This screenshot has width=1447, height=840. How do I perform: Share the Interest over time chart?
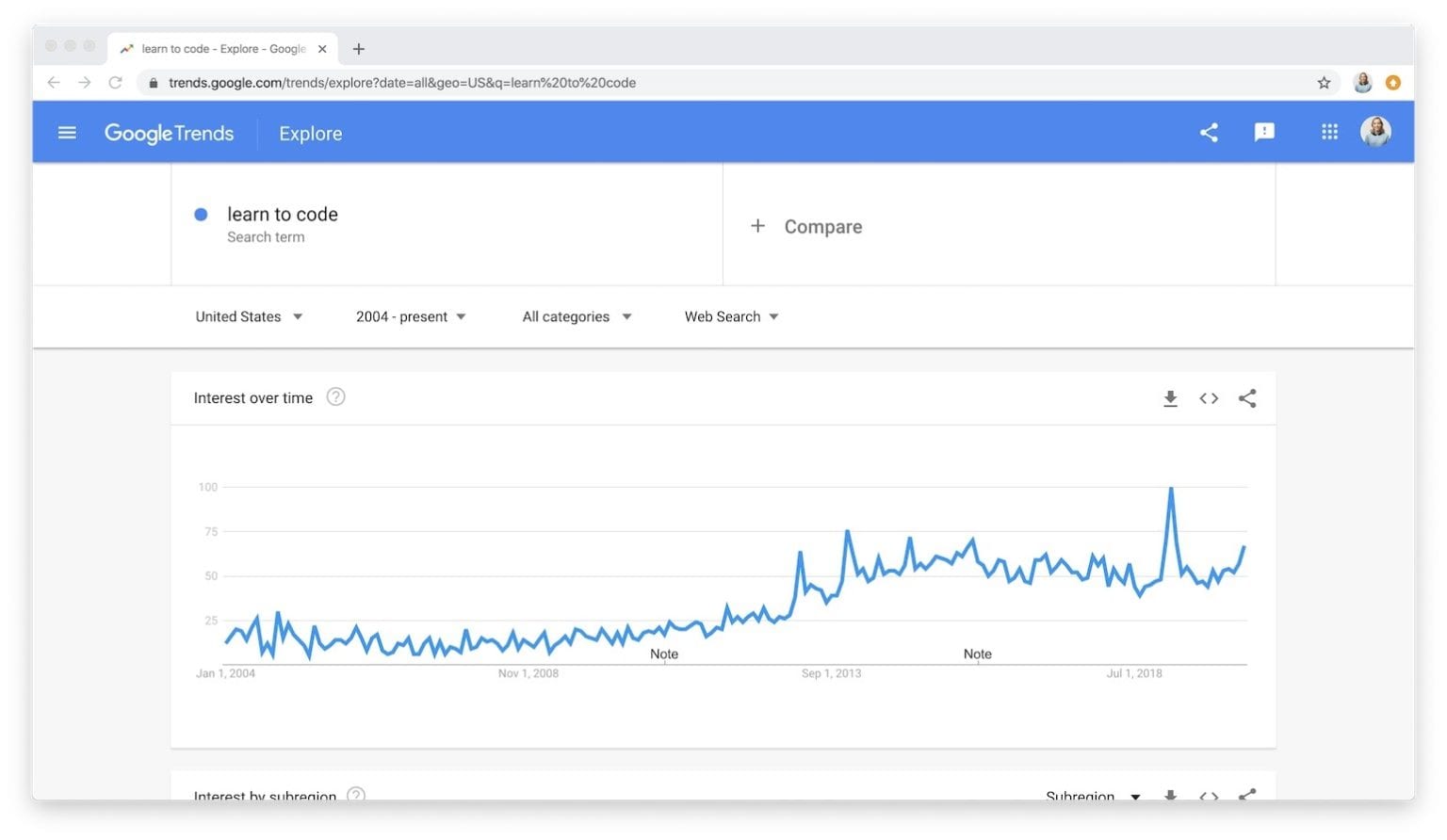(x=1247, y=398)
